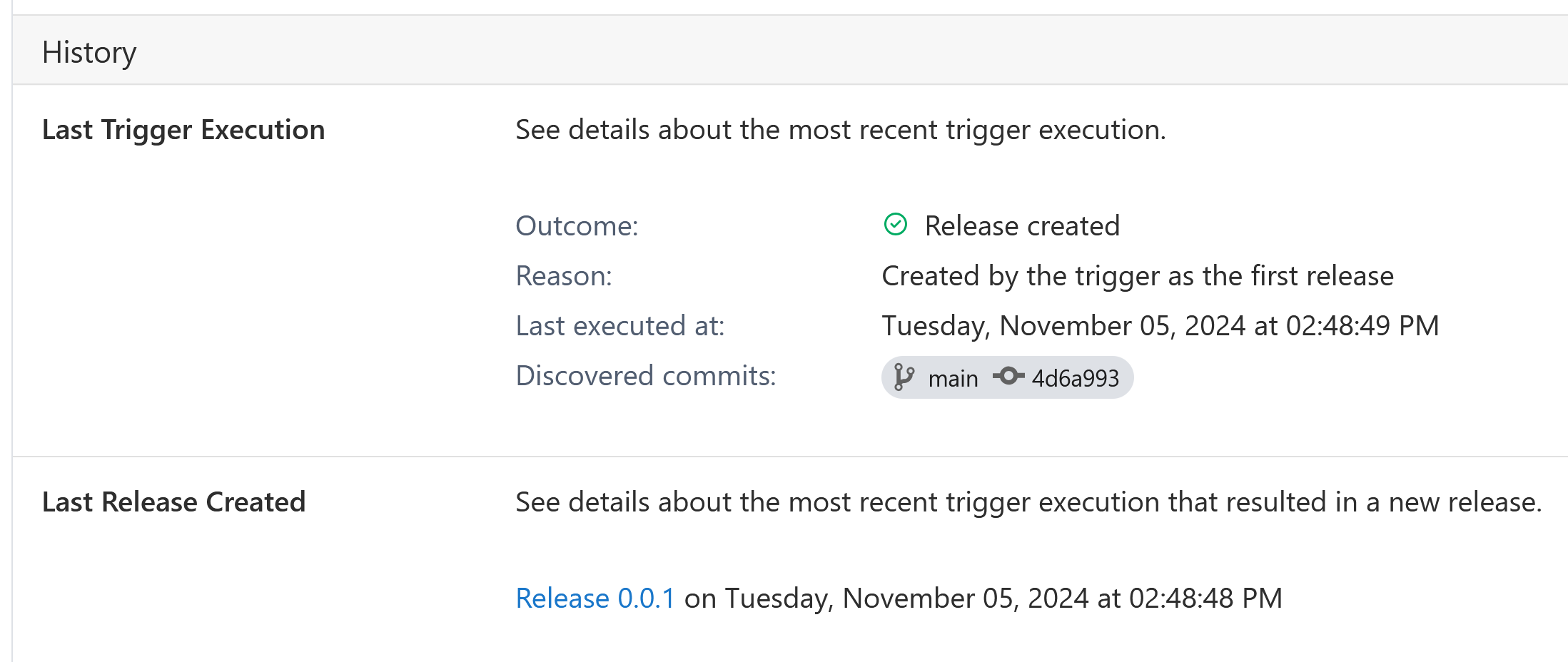Image resolution: width=1568 pixels, height=662 pixels.
Task: Click the Last executed at label
Action: 620,326
